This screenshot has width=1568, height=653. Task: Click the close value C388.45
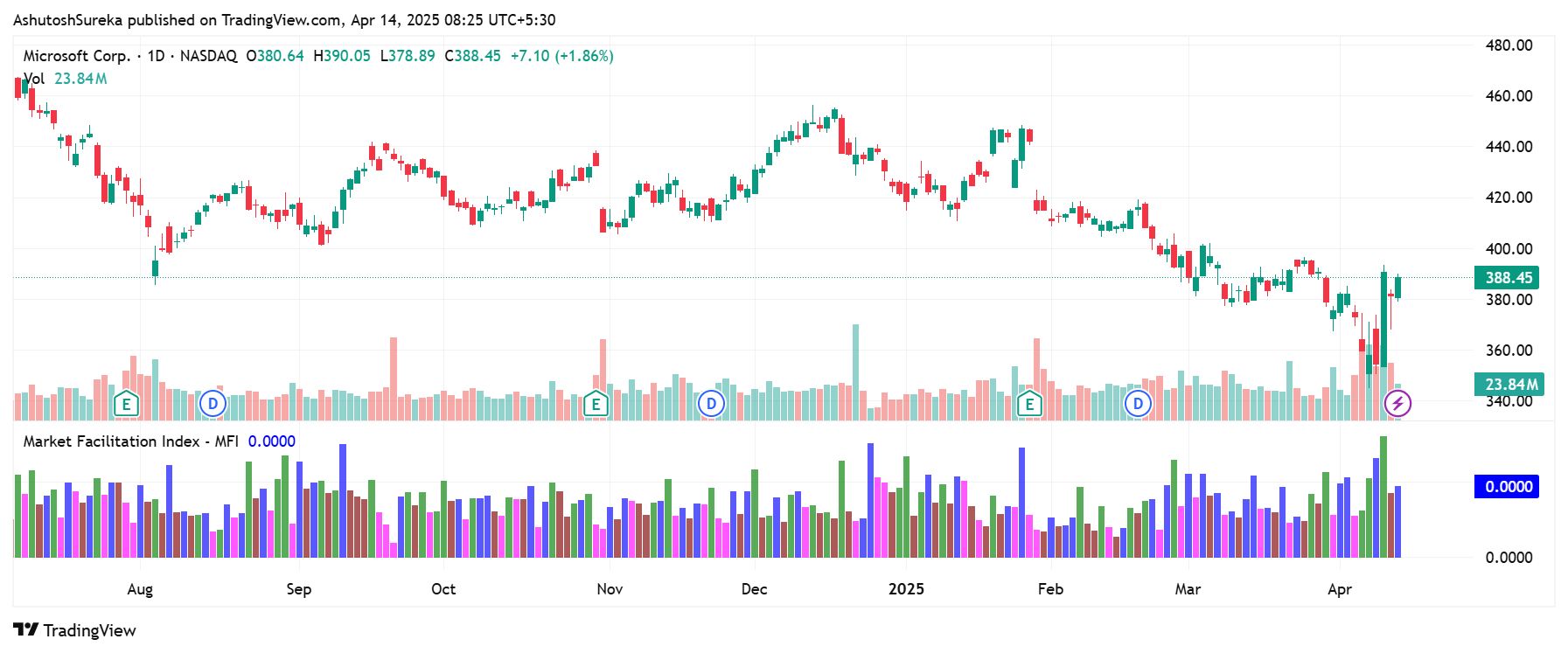point(473,56)
